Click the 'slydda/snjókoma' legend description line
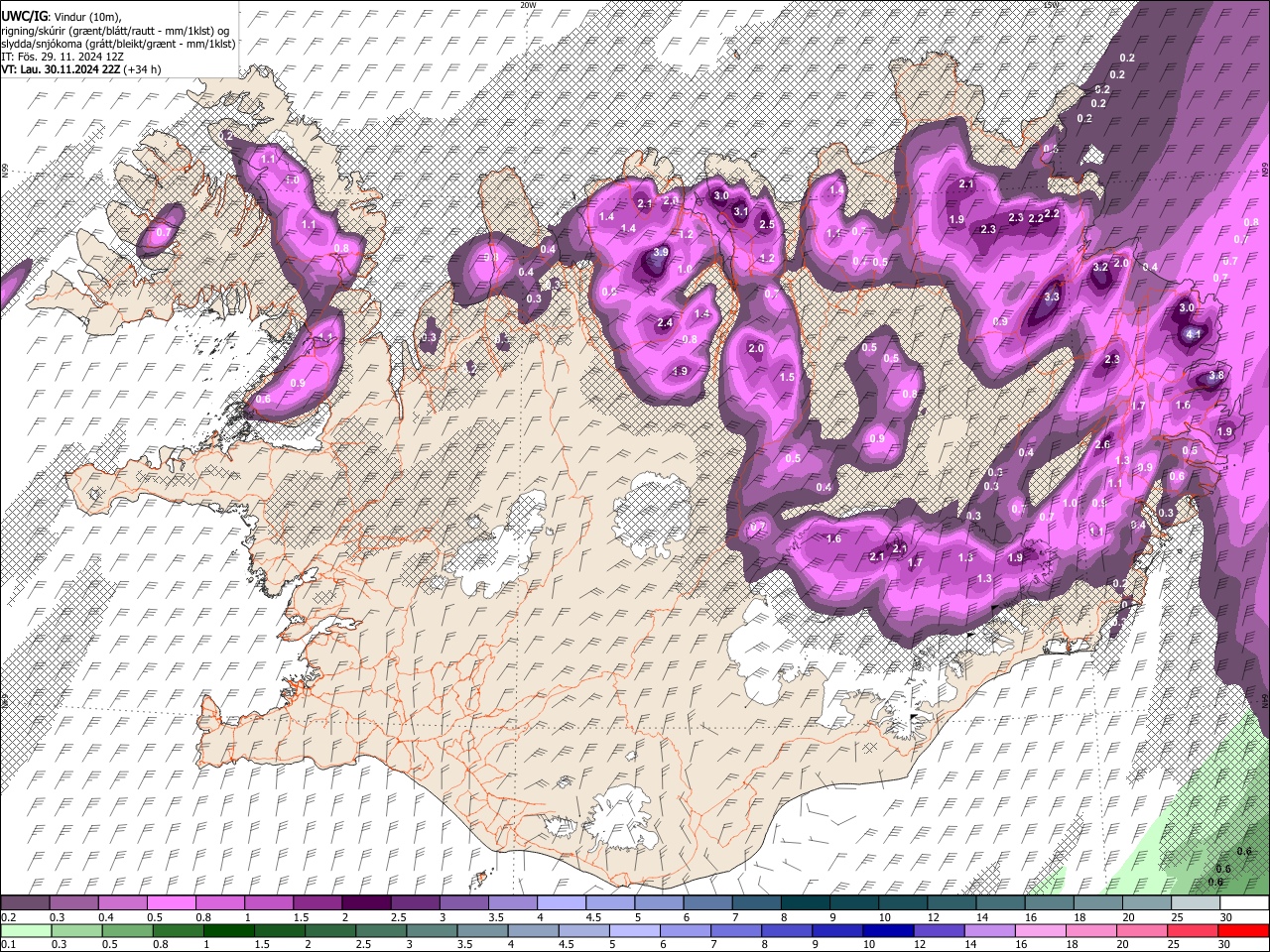1270x952 pixels. click(x=118, y=44)
